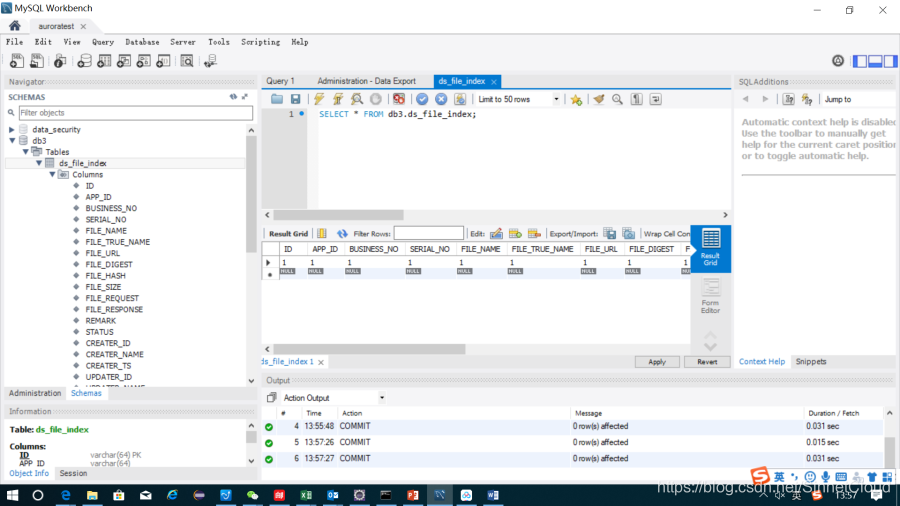Screen dimensions: 900x506
Task: Toggle invisible characters display
Action: pyautogui.click(x=637, y=99)
